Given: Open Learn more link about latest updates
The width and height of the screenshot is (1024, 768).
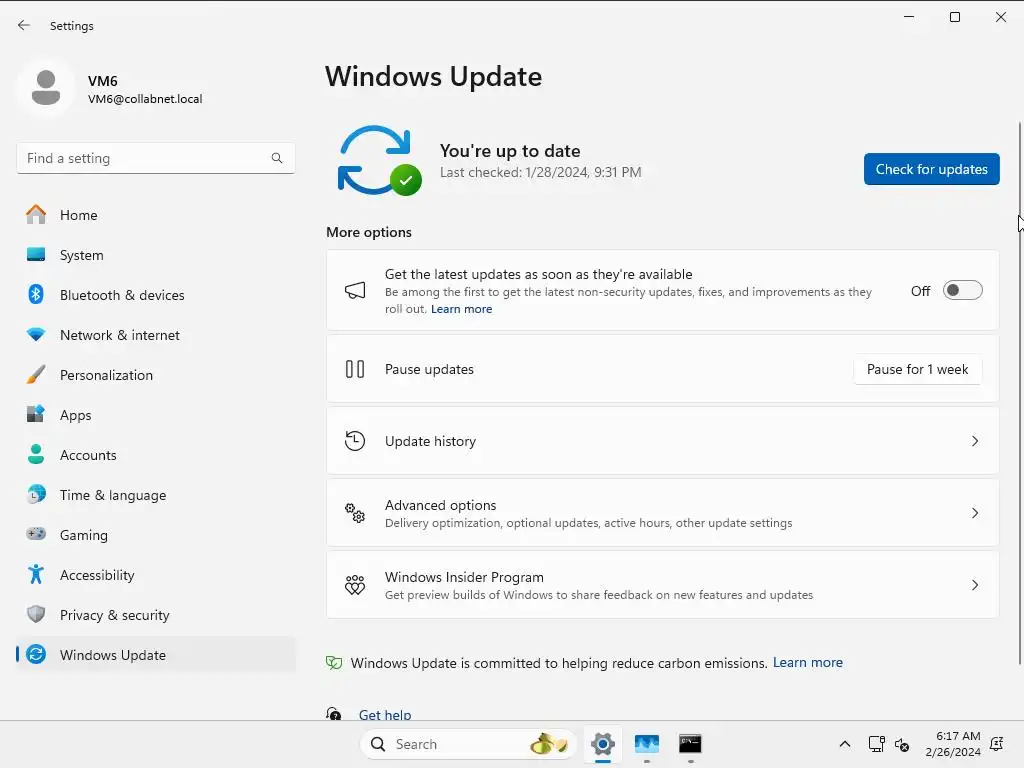Looking at the screenshot, I should tap(461, 309).
